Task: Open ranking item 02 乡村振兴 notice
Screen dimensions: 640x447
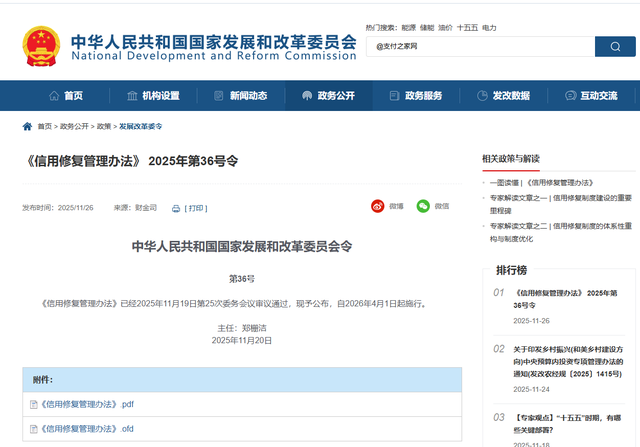Action: pos(568,361)
